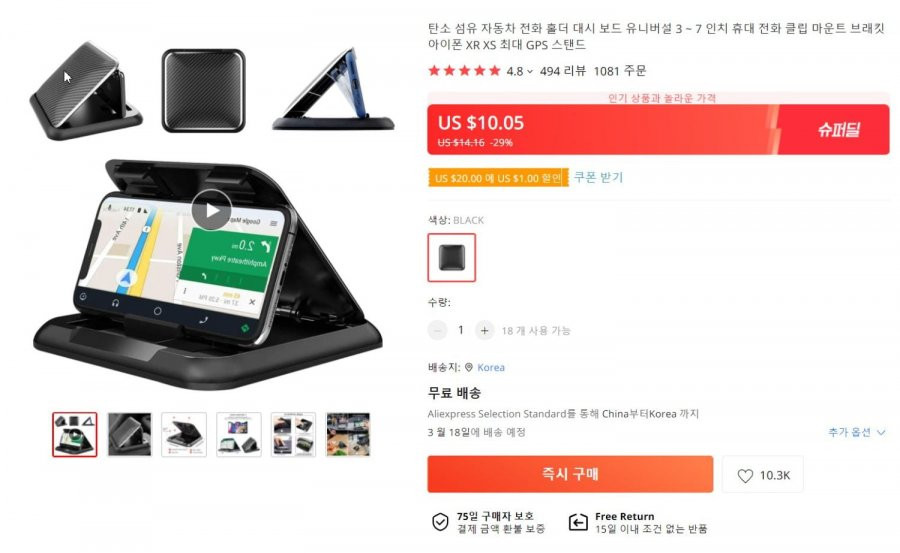Expand the 추가 옵션 shipping options
The width and height of the screenshot is (900, 553).
coord(856,432)
